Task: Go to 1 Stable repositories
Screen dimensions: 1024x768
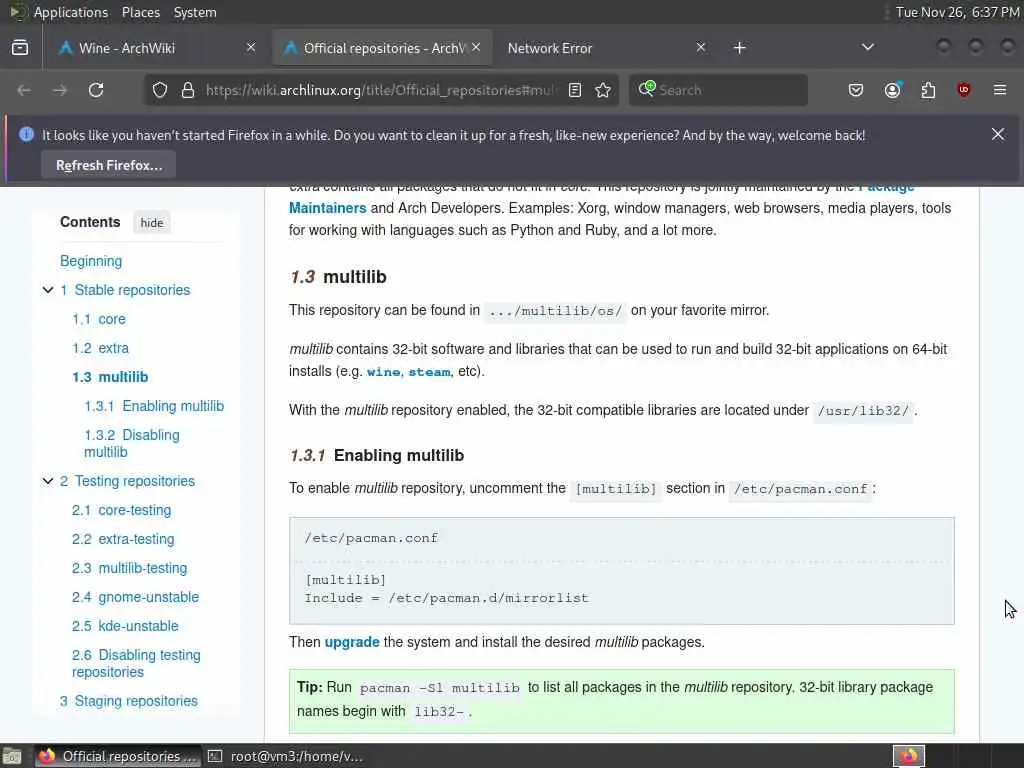Action: tap(125, 289)
